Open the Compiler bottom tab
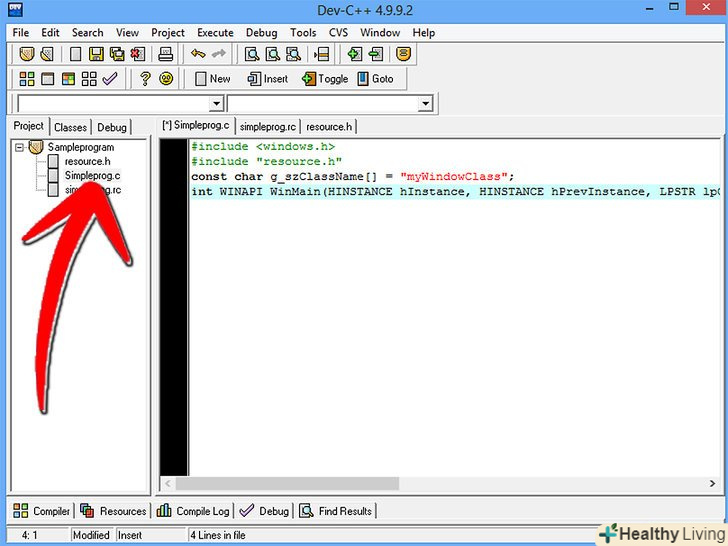This screenshot has width=728, height=546. pyautogui.click(x=41, y=511)
